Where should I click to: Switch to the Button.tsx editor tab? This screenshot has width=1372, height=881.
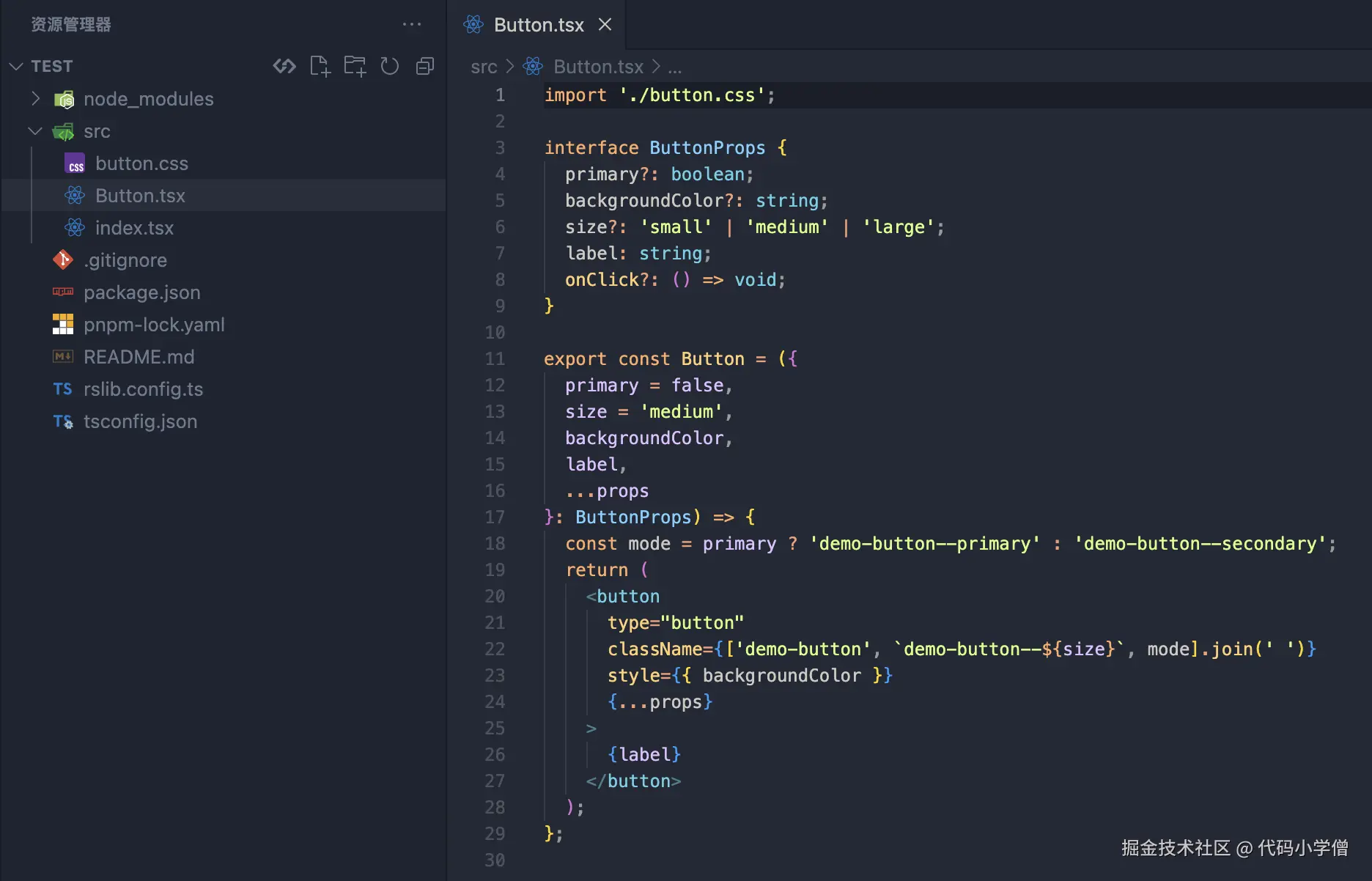pyautogui.click(x=539, y=25)
